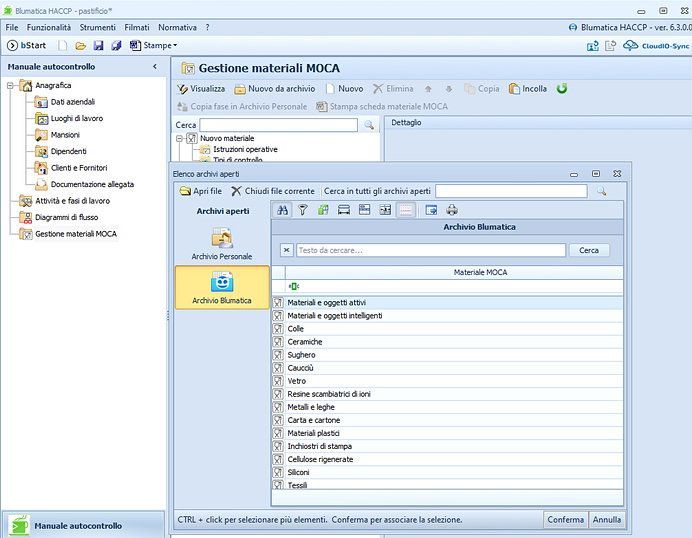Clear search with the X button
Image resolution: width=692 pixels, height=538 pixels.
tap(287, 250)
